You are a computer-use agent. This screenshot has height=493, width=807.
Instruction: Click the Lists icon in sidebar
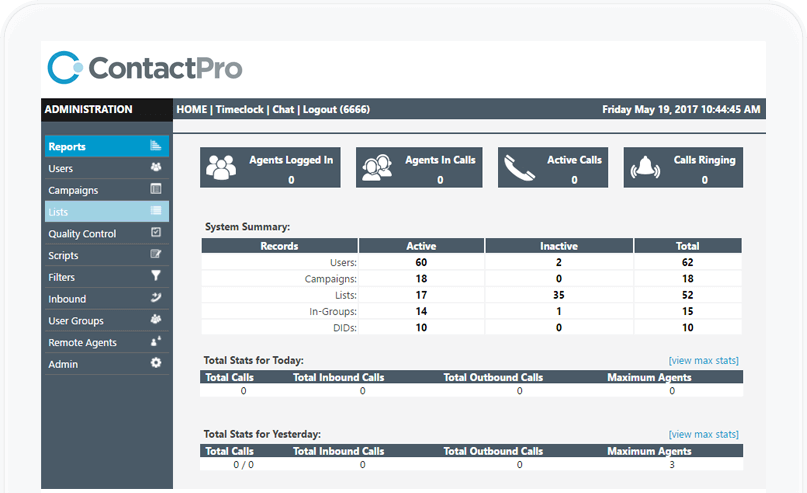click(x=155, y=210)
